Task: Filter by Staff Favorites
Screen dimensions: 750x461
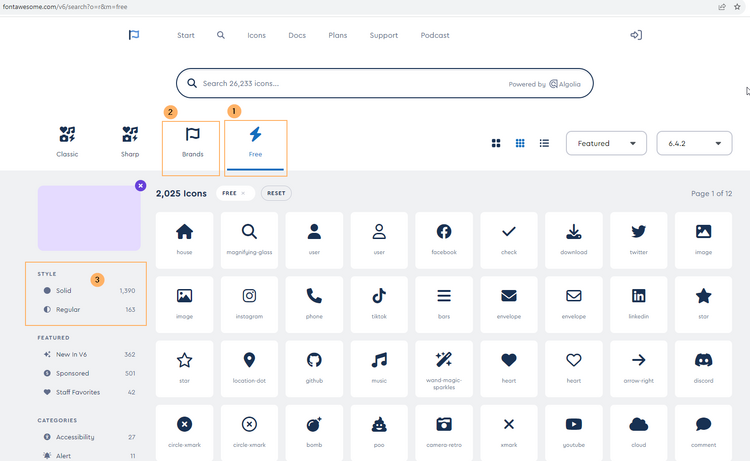Action: tap(79, 392)
